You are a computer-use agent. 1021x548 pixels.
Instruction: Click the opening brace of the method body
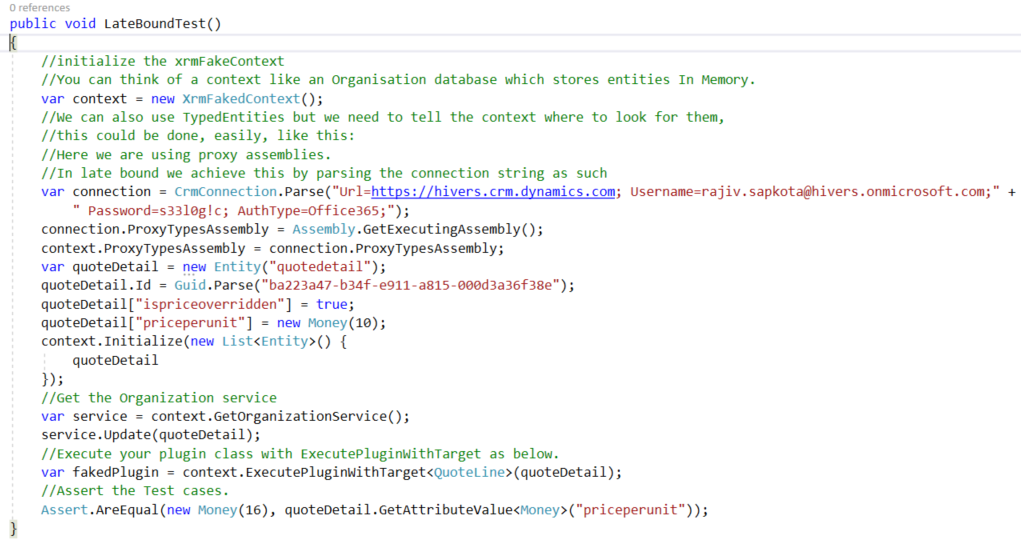point(13,43)
